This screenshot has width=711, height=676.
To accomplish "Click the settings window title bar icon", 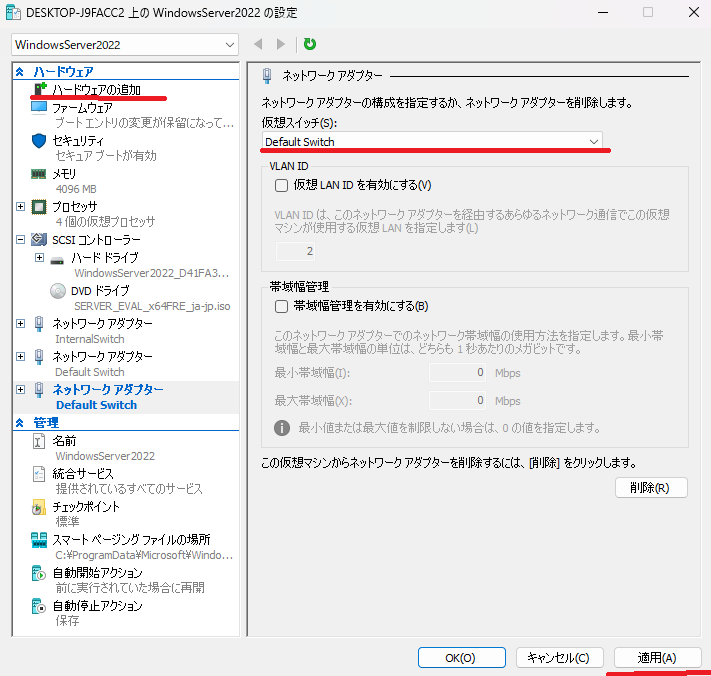I will (x=13, y=12).
